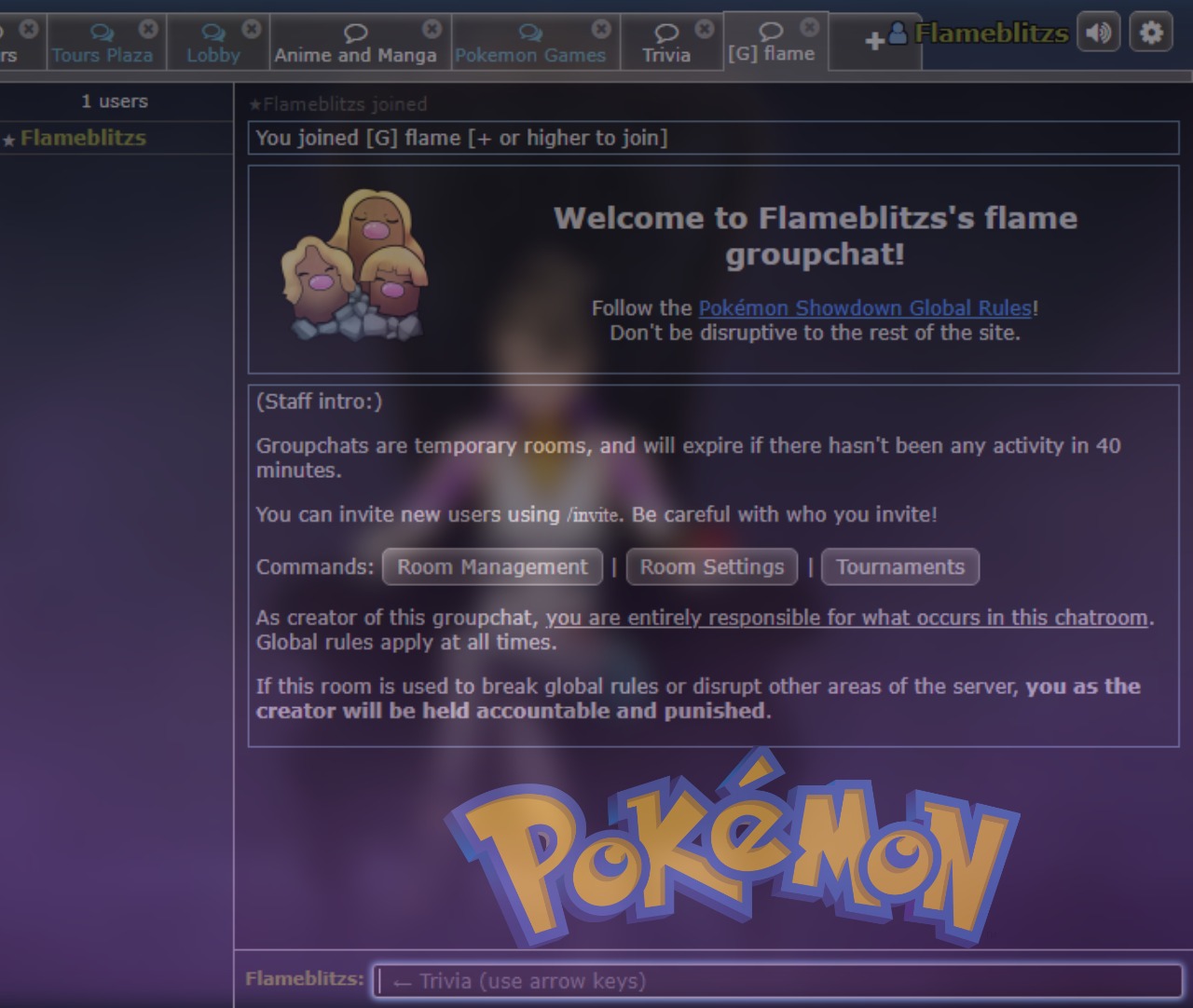The image size is (1193, 1008).
Task: Click the Flameblitzs joined message
Action: point(338,104)
